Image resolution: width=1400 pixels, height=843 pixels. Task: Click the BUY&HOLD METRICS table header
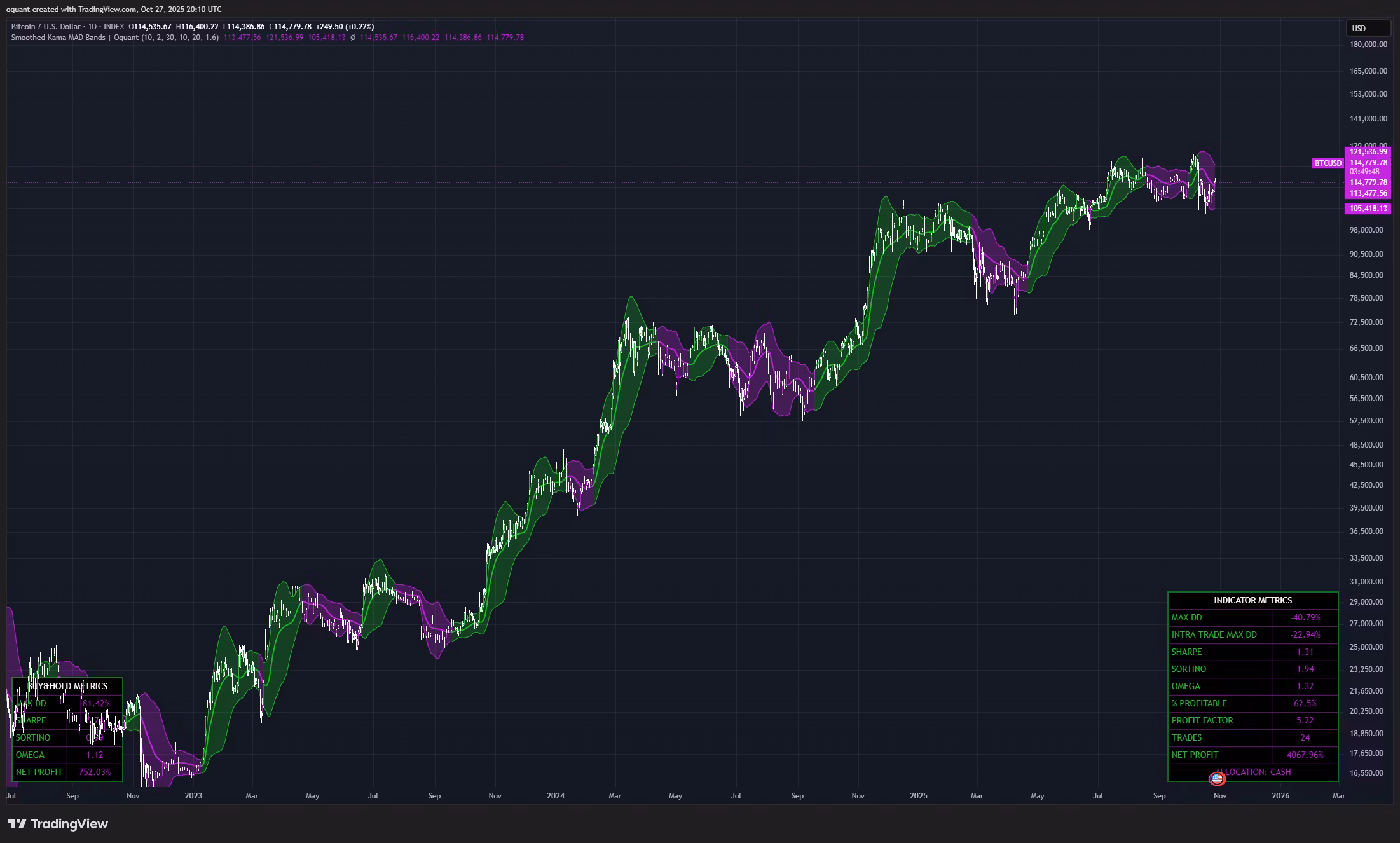pyautogui.click(x=67, y=686)
